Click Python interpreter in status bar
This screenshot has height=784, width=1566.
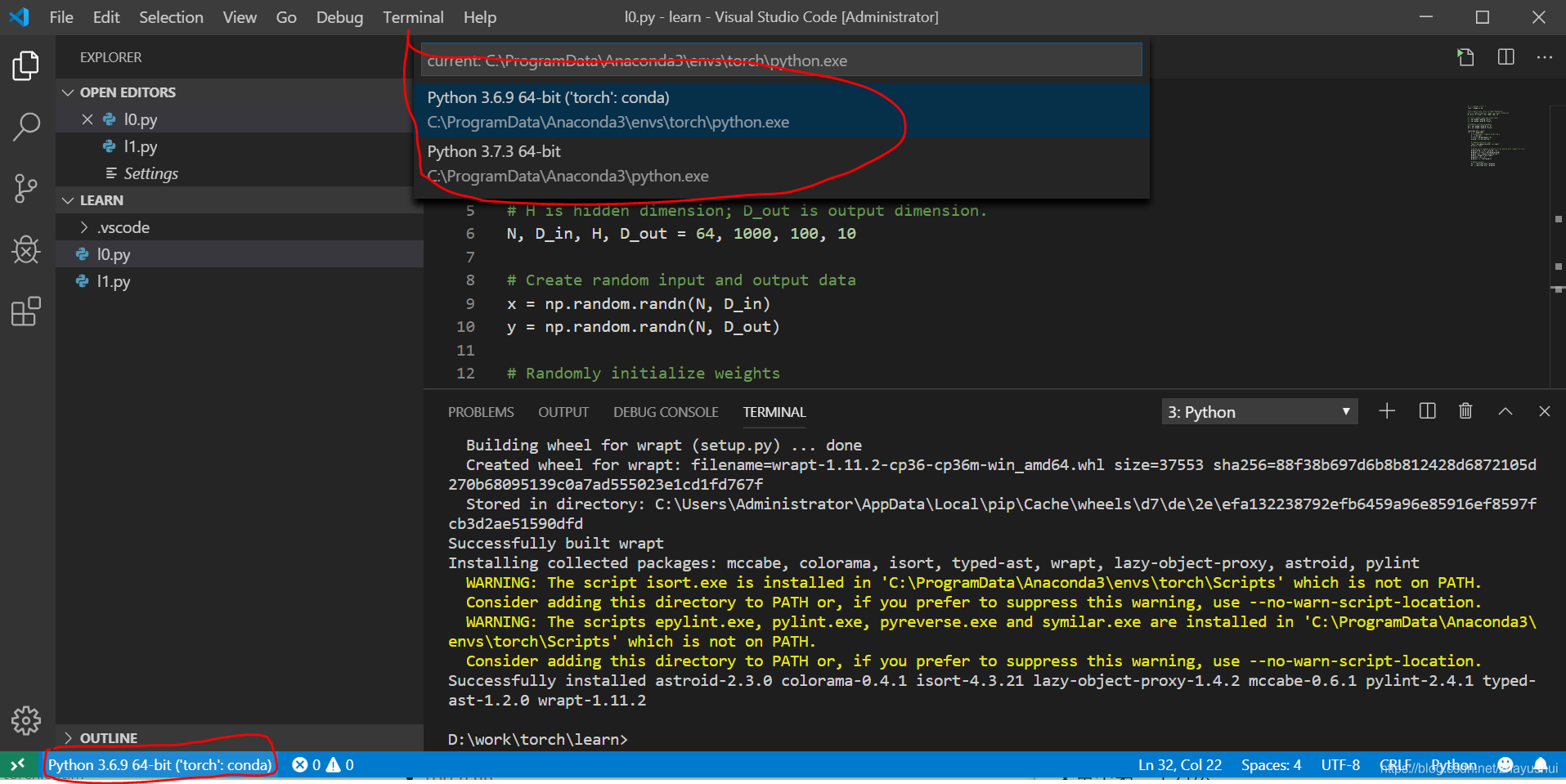pos(159,764)
